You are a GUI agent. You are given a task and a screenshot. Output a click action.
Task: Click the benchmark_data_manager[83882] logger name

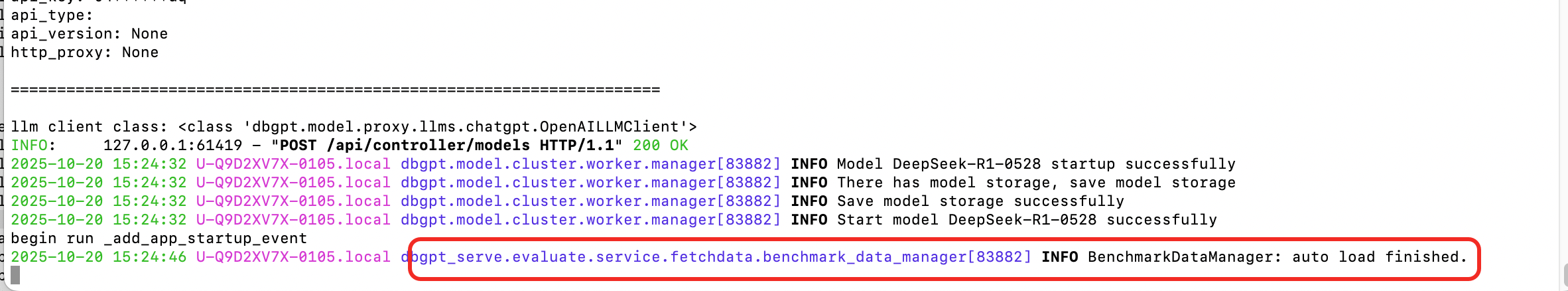pyautogui.click(x=897, y=257)
